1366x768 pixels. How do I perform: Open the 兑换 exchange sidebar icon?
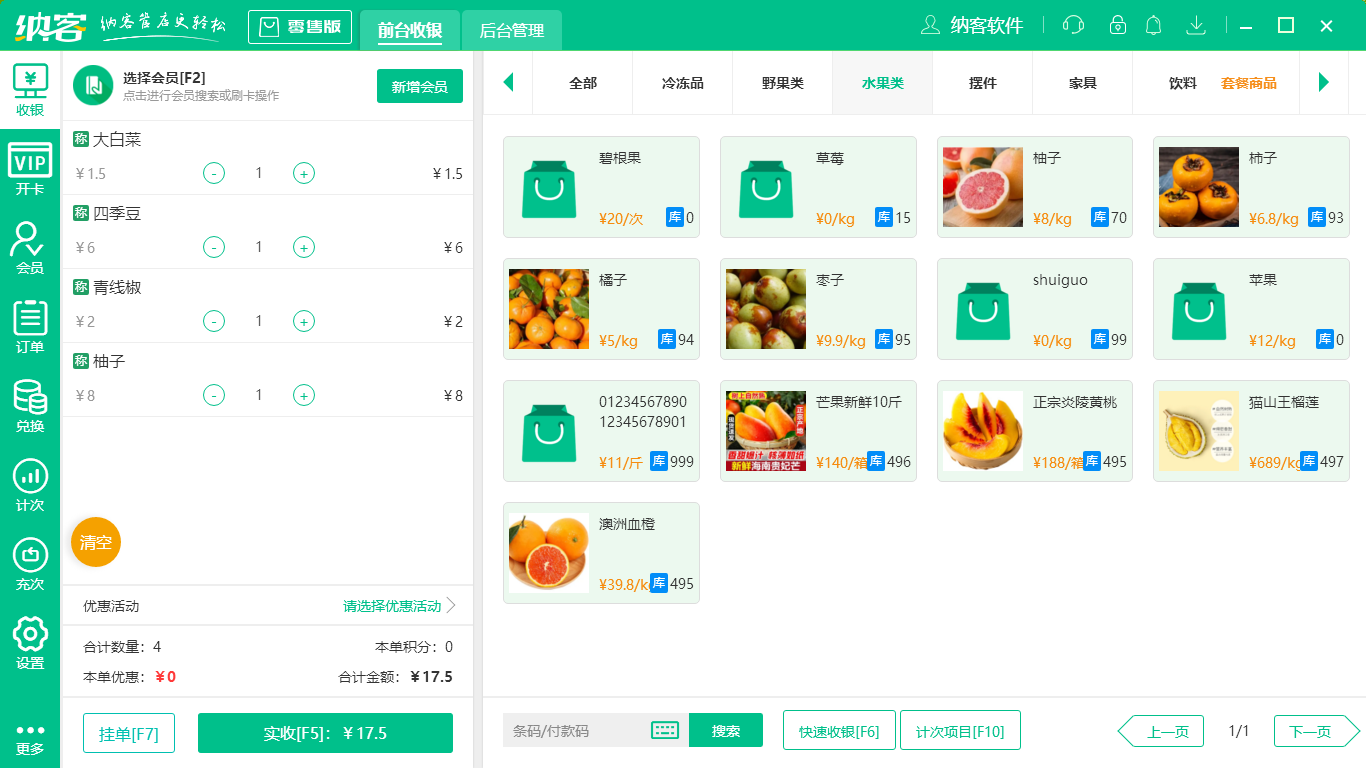tap(30, 405)
